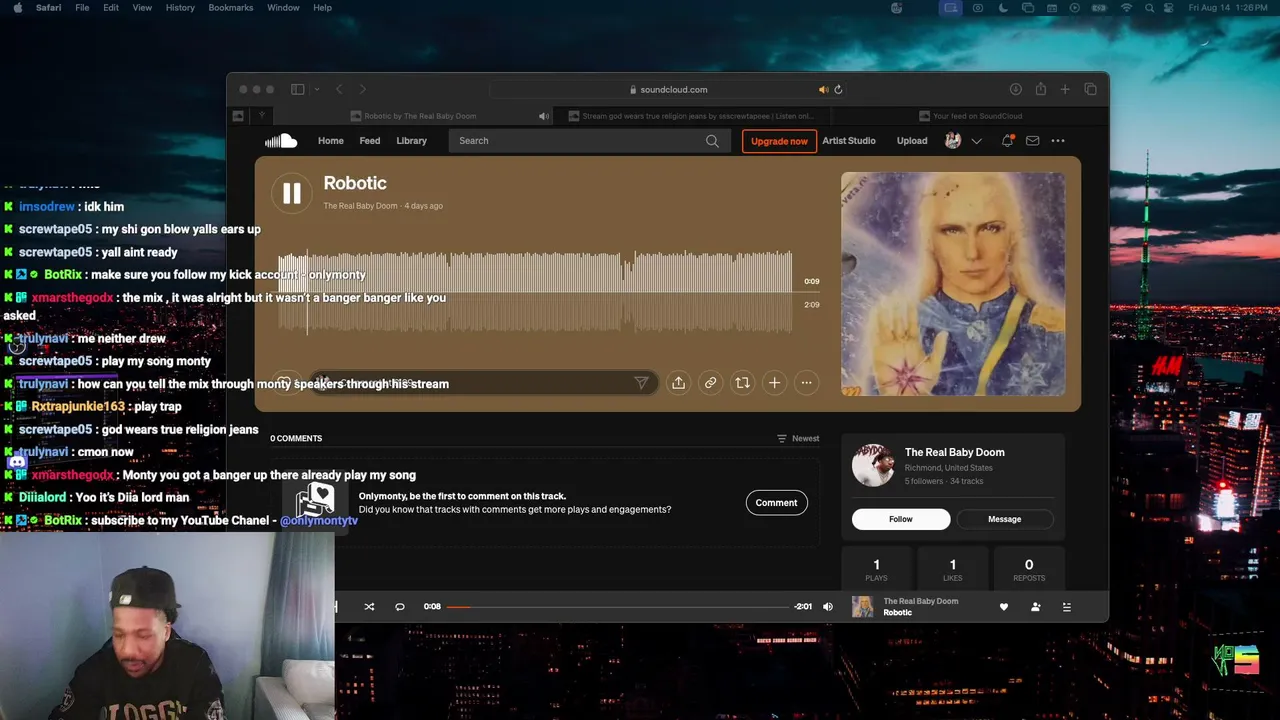The image size is (1280, 720).
Task: Seek in the Robotic waveform
Action: point(535,291)
